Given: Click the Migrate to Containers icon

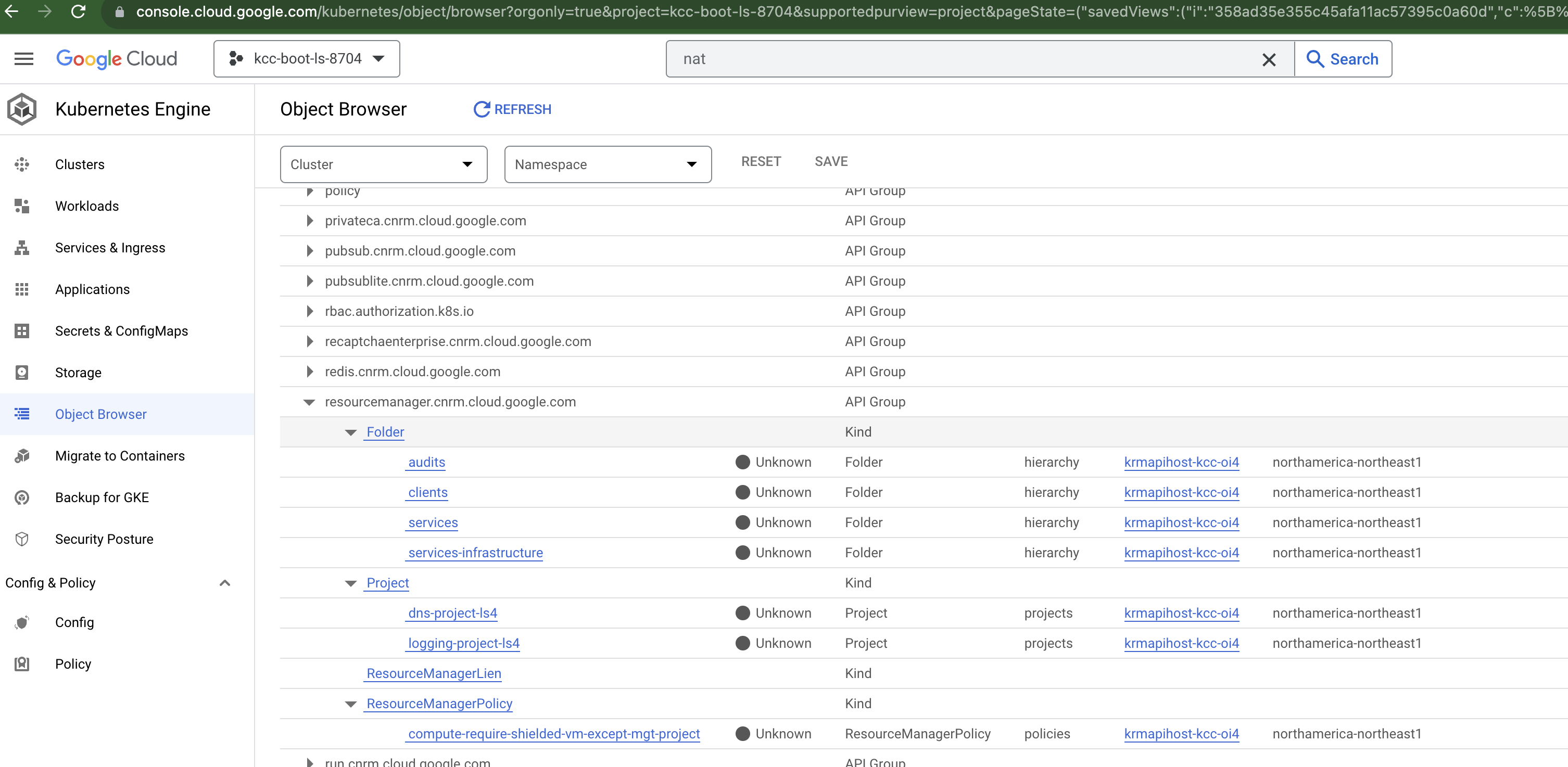Looking at the screenshot, I should [x=22, y=456].
